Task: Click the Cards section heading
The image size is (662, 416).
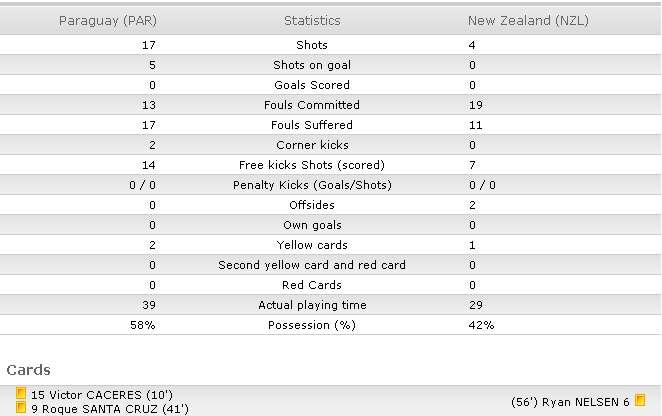Action: (x=28, y=370)
